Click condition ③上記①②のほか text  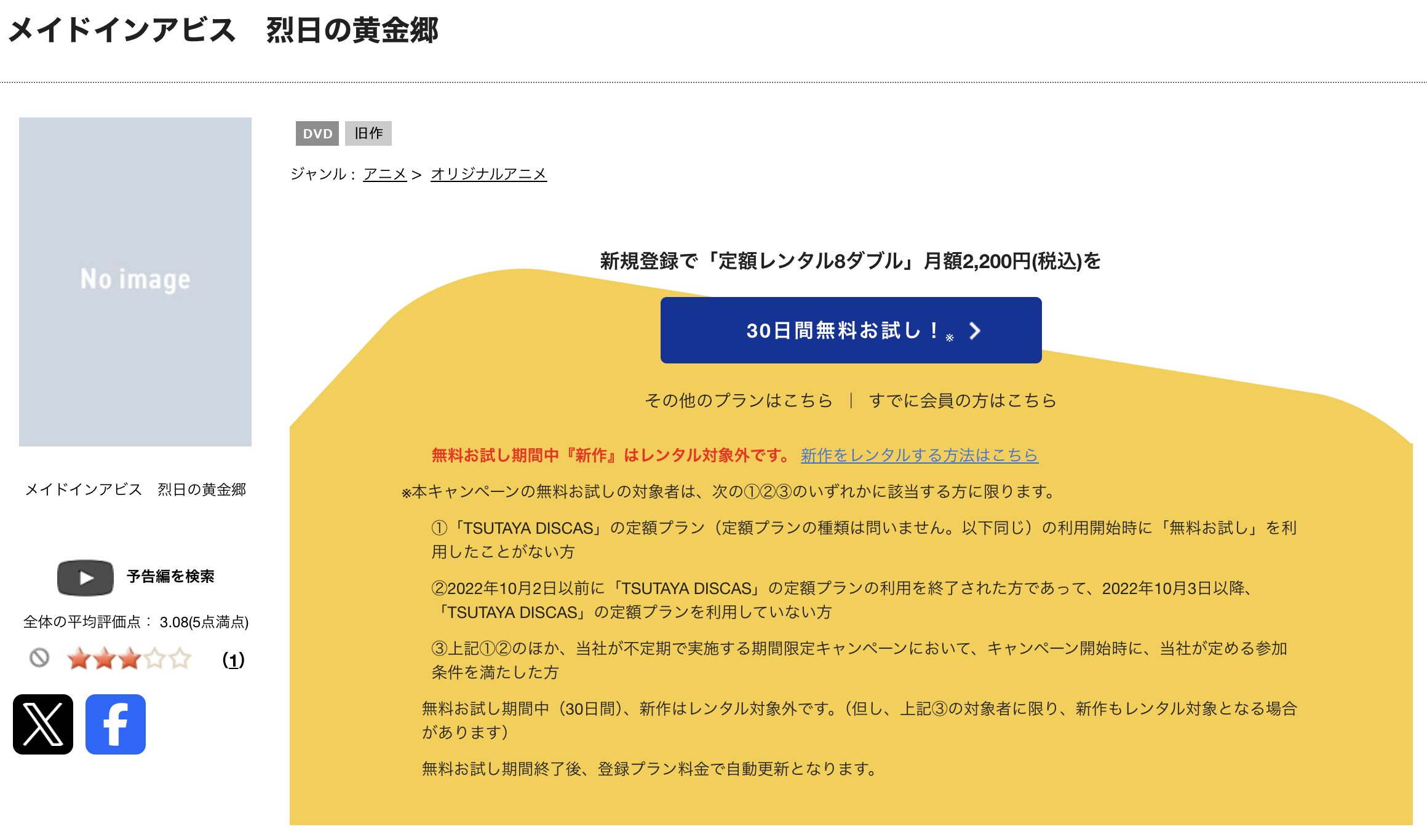859,660
